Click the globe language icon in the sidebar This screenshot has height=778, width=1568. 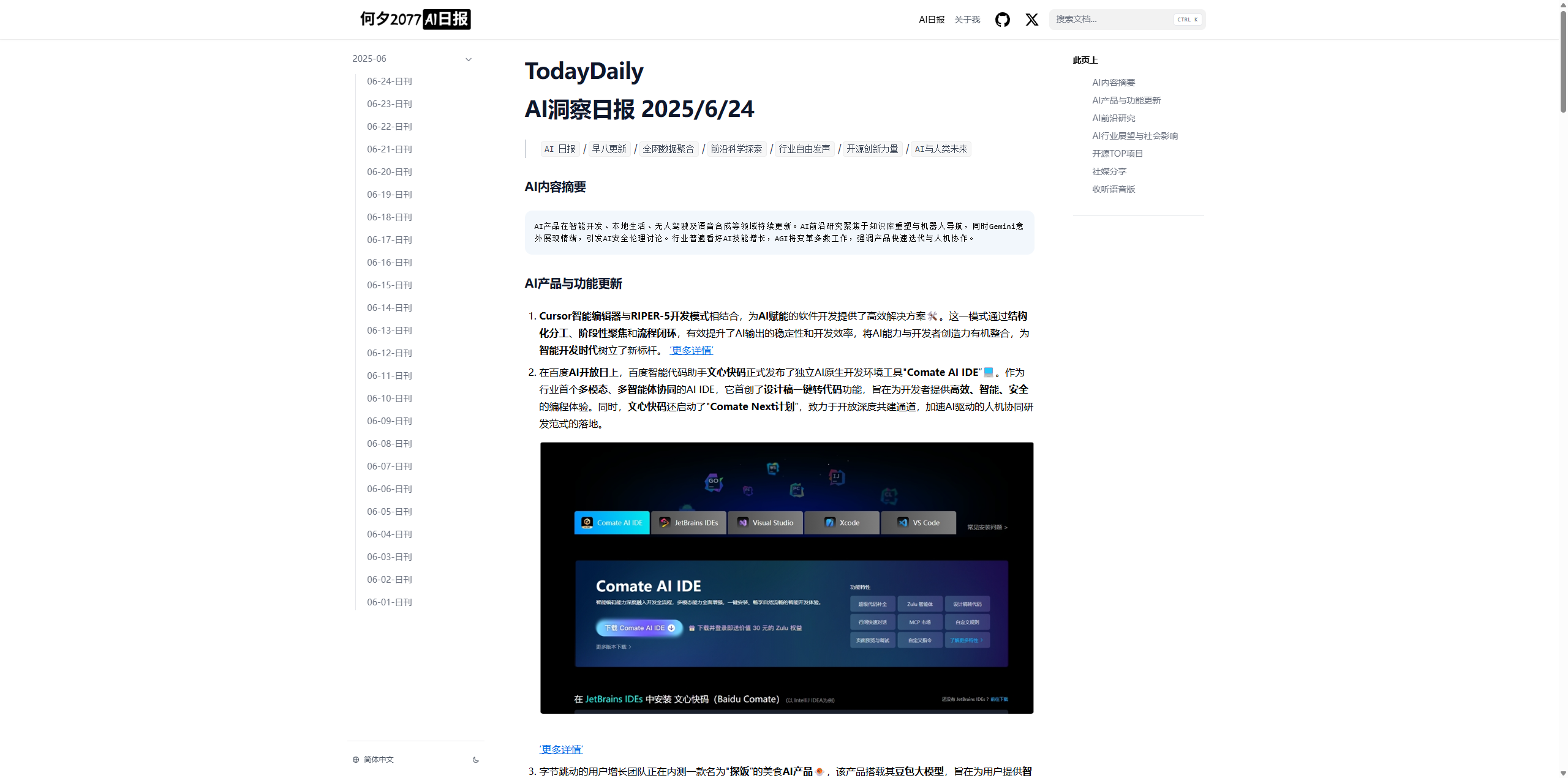tap(356, 759)
